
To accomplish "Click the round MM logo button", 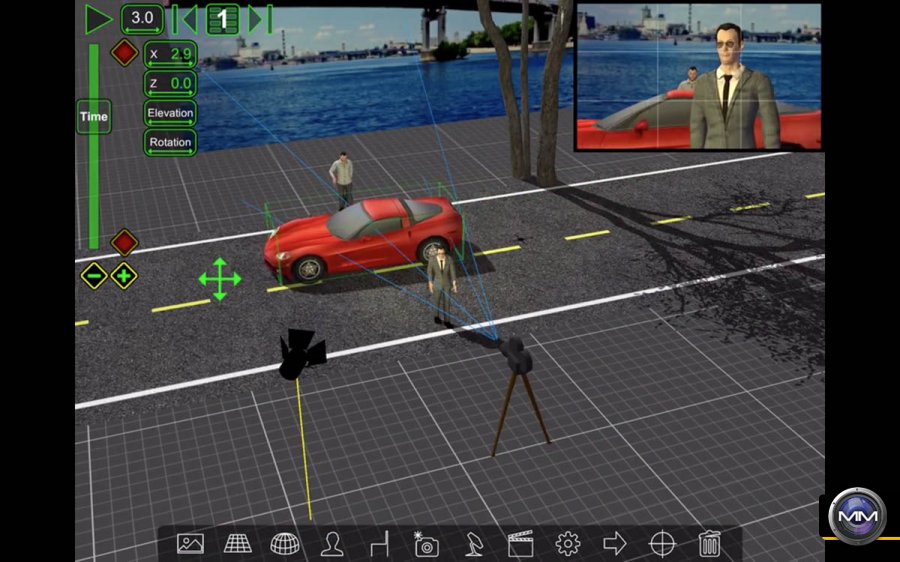I will point(857,516).
